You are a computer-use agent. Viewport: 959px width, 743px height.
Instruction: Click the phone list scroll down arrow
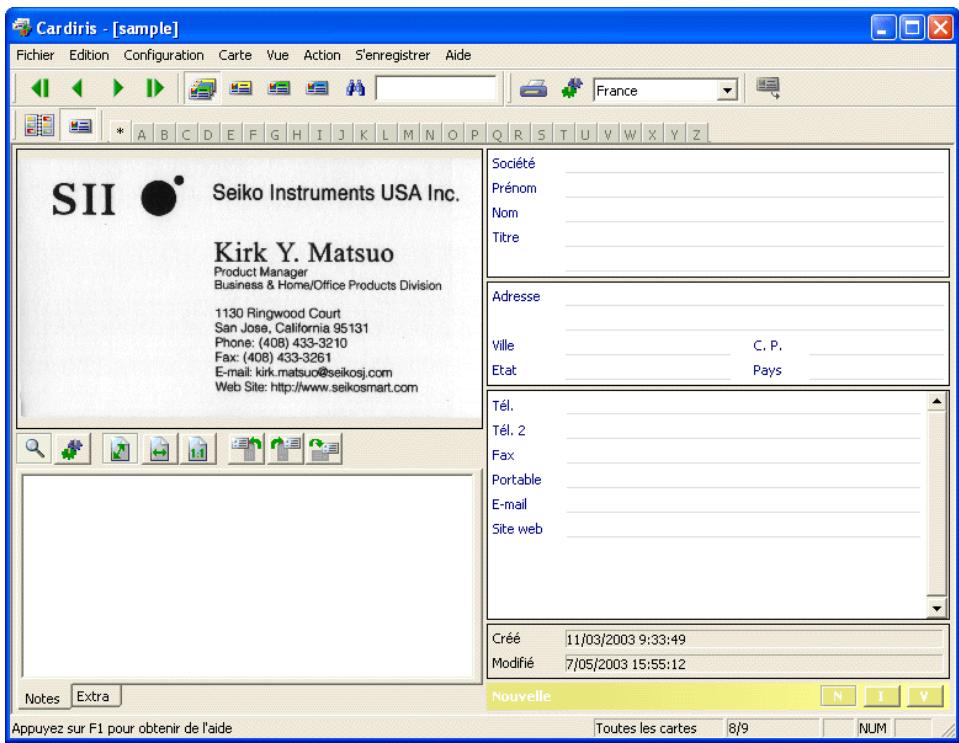click(x=936, y=608)
